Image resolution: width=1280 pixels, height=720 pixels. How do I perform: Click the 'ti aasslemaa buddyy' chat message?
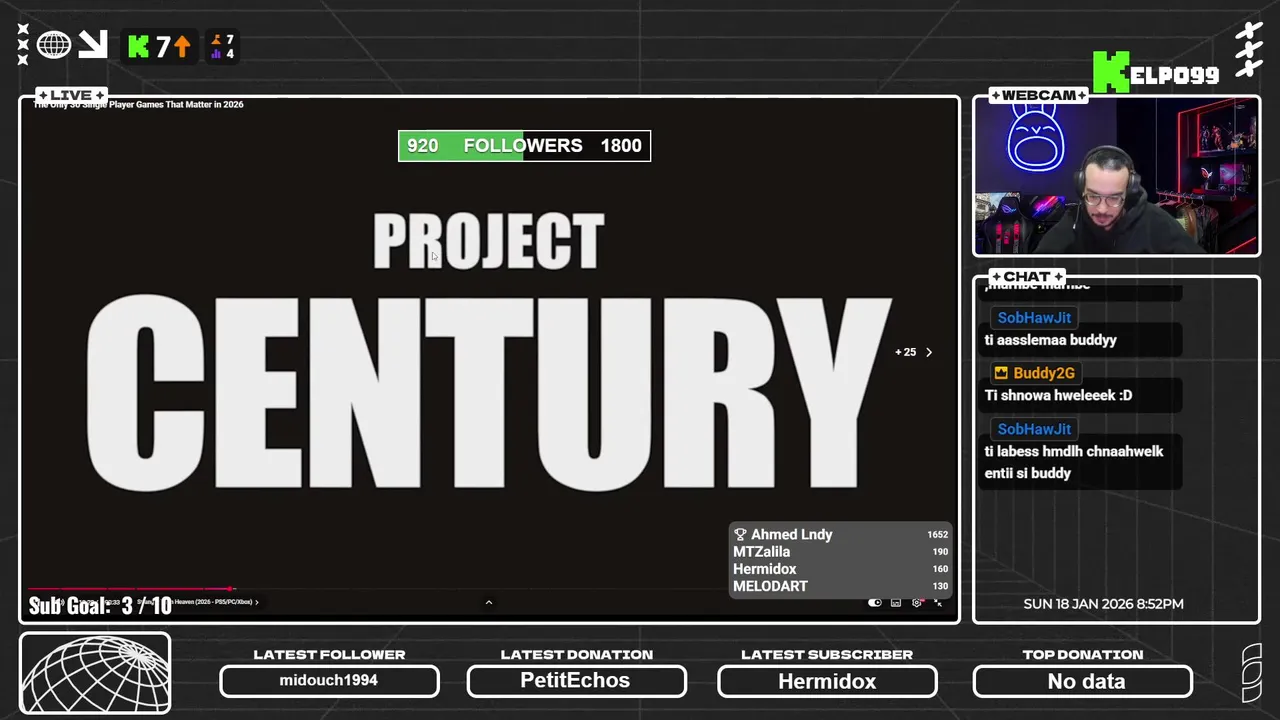(1050, 340)
